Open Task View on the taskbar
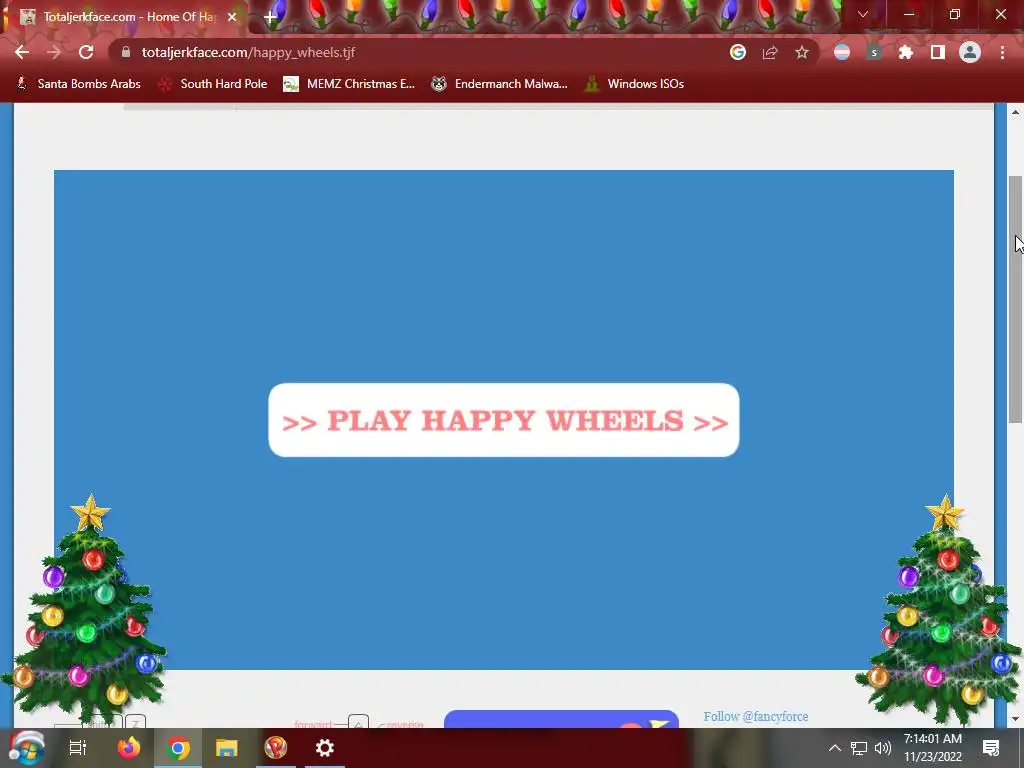Viewport: 1024px width, 768px height. tap(78, 748)
